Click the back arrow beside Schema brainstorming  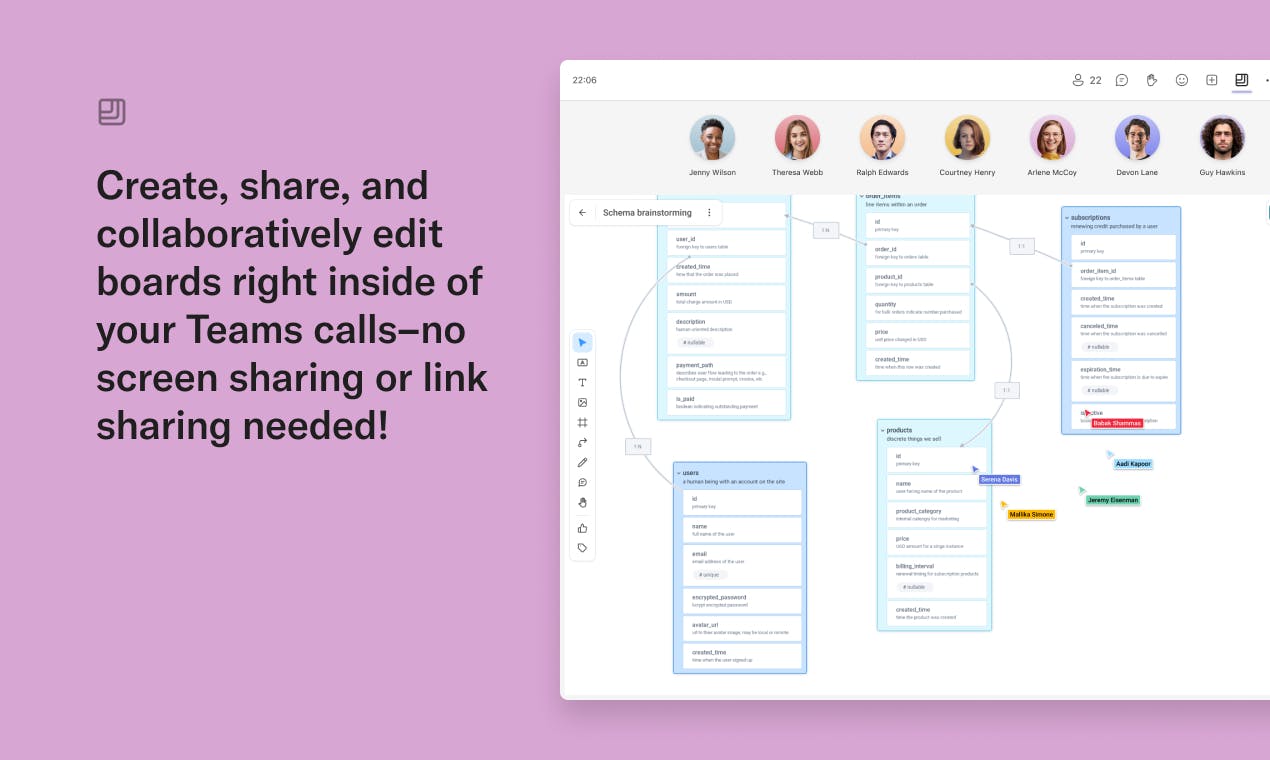(583, 213)
